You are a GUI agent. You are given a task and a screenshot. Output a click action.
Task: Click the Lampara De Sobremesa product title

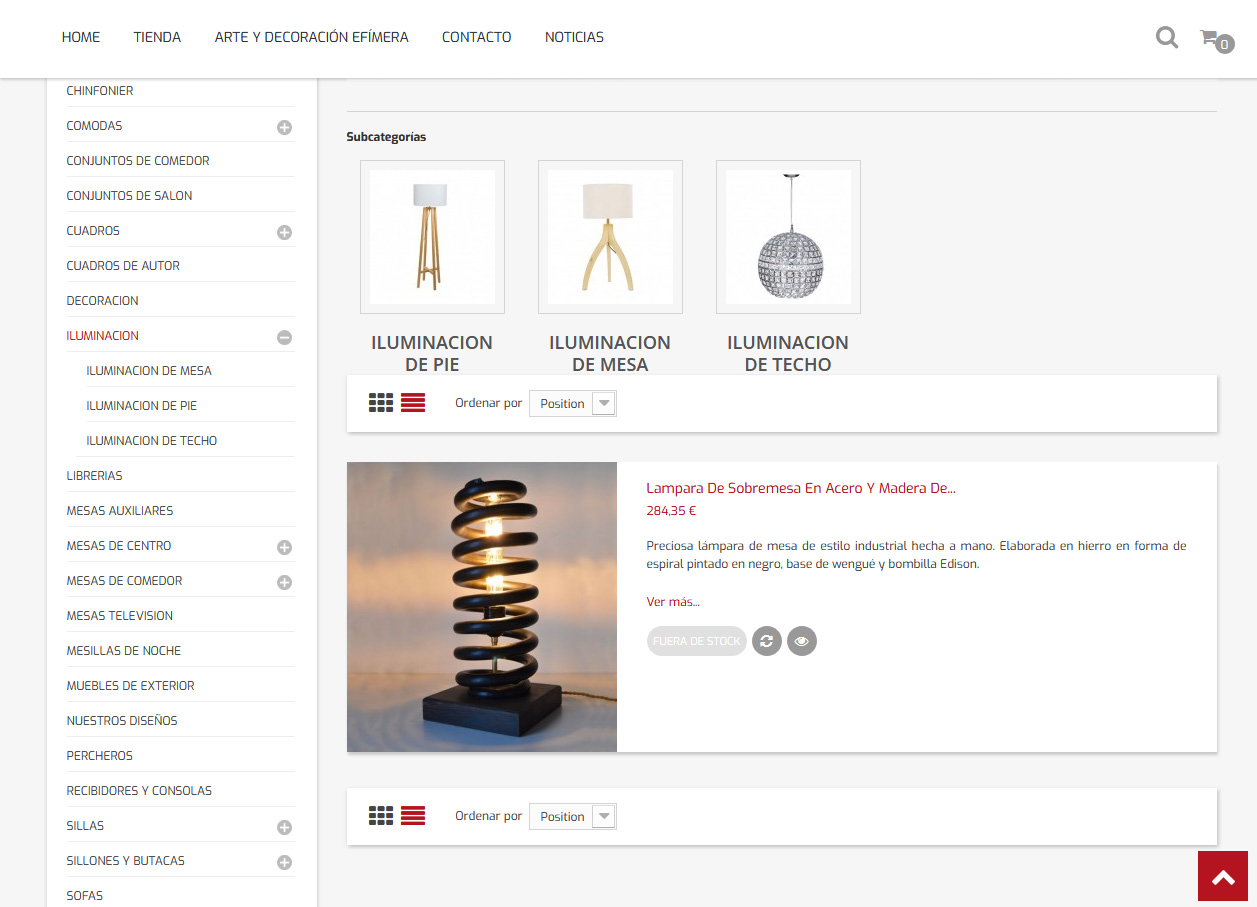tap(801, 488)
